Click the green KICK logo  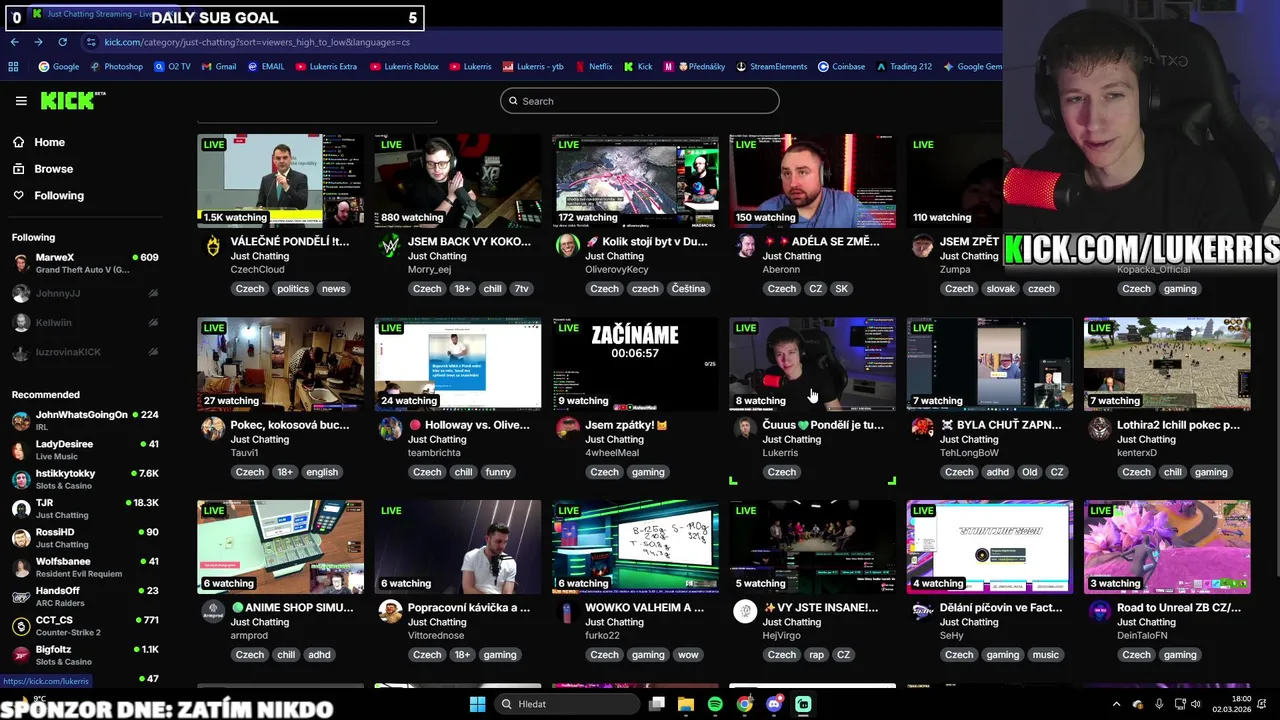(x=72, y=100)
